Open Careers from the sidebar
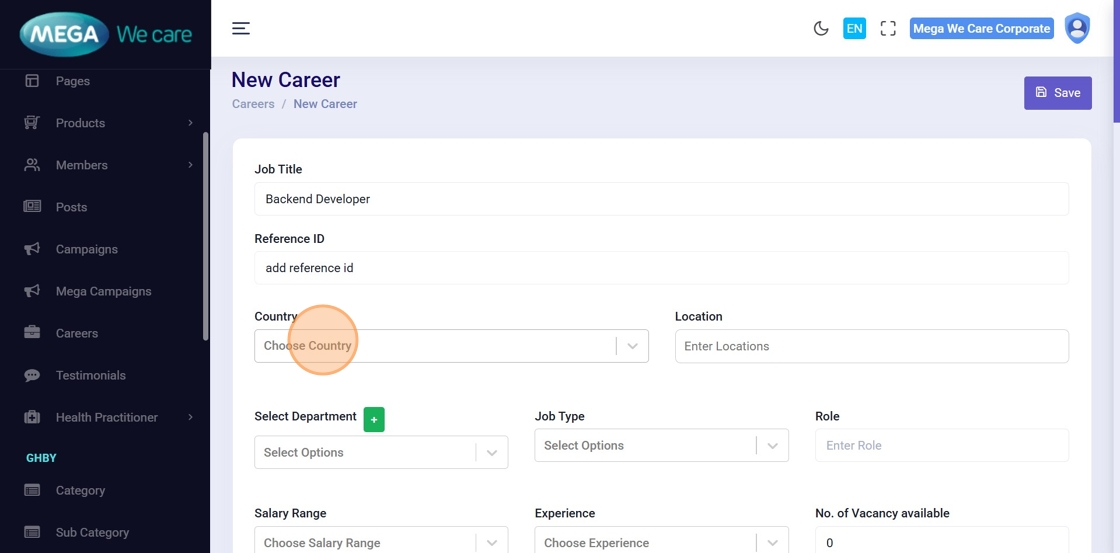Screen dimensions: 1120x553 point(77,333)
